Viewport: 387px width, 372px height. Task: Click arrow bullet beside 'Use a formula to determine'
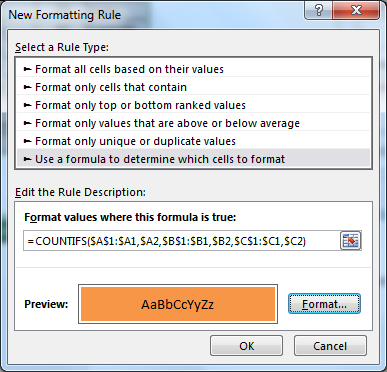point(28,159)
